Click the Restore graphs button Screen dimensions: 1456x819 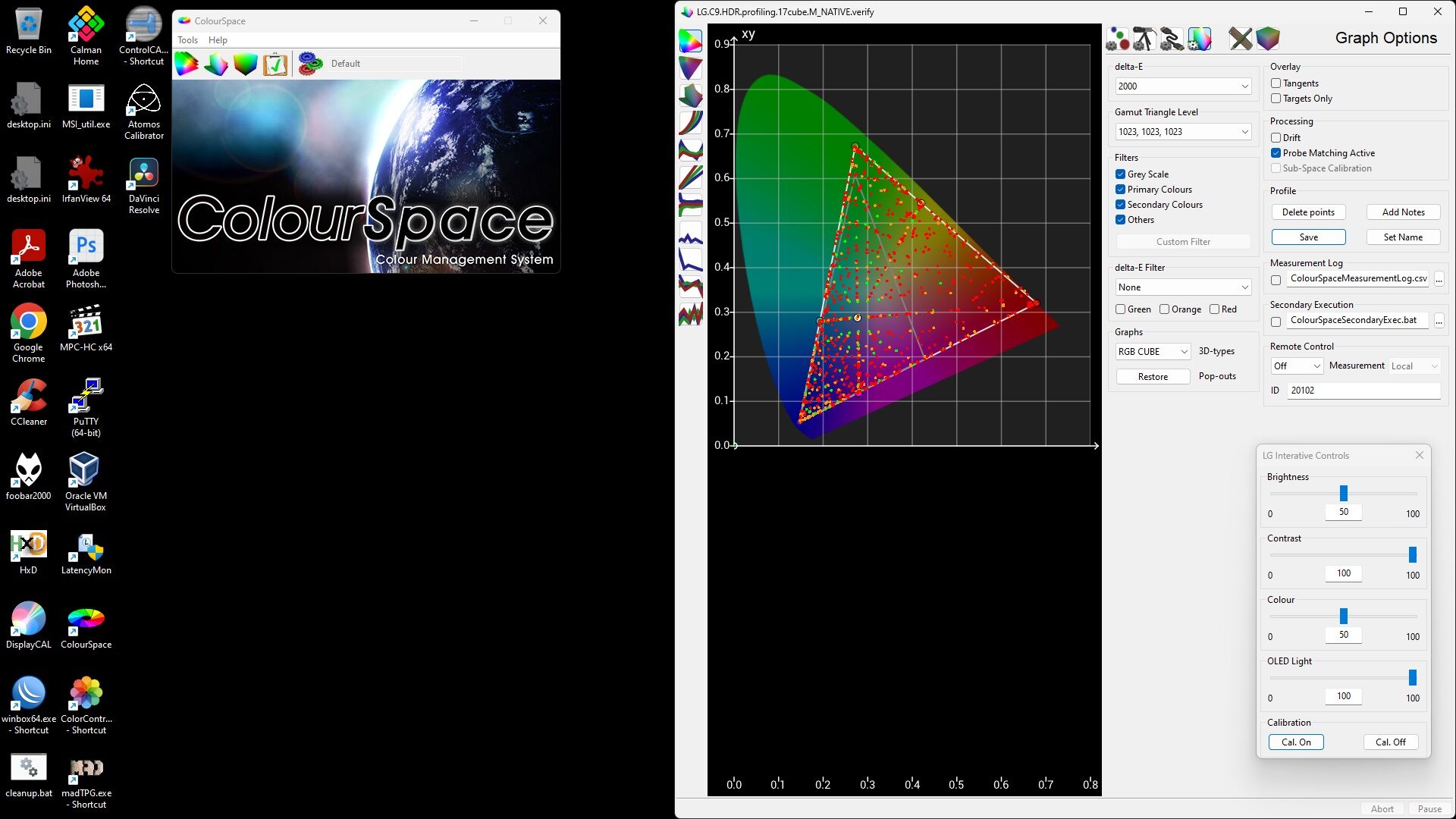1153,377
